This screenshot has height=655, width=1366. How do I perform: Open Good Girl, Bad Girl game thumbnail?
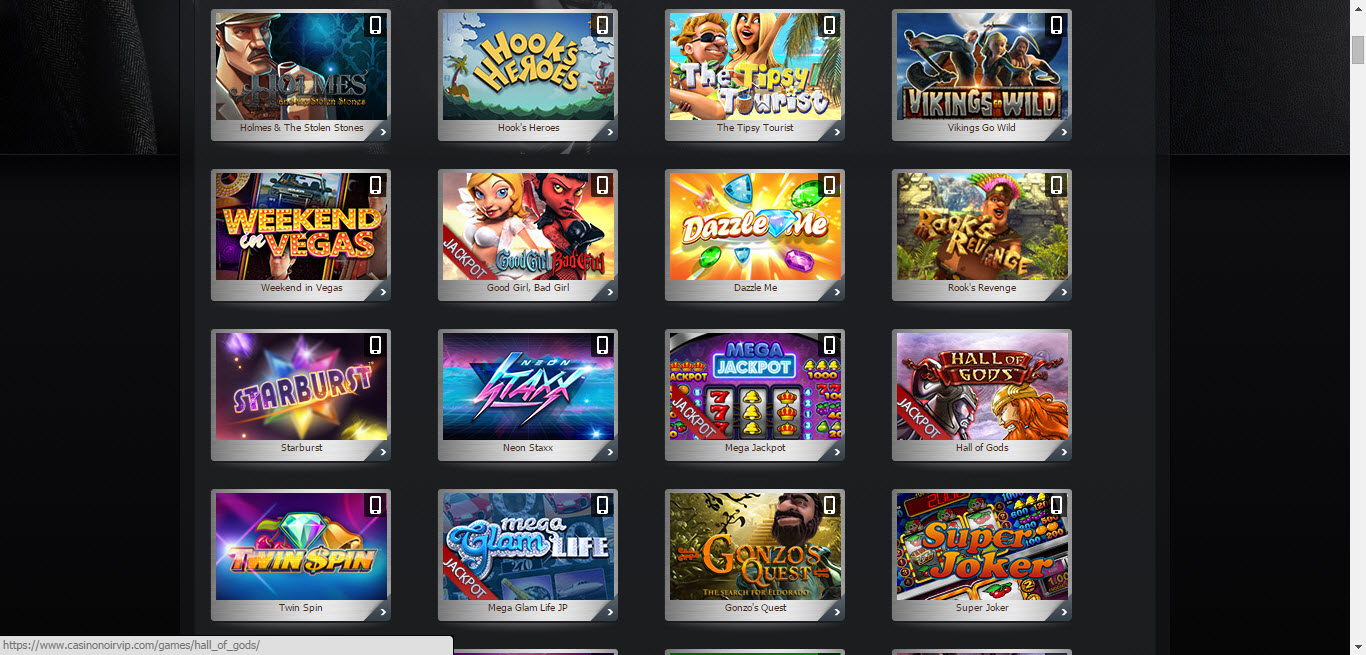click(x=528, y=226)
